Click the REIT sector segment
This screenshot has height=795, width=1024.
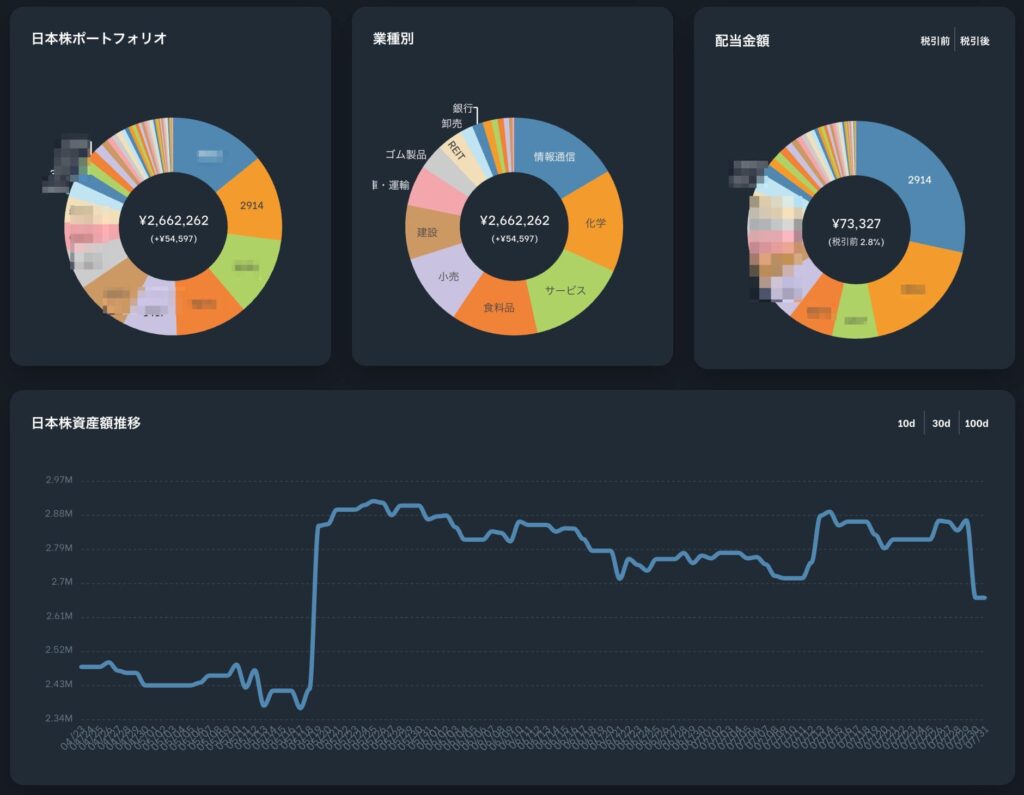point(458,150)
